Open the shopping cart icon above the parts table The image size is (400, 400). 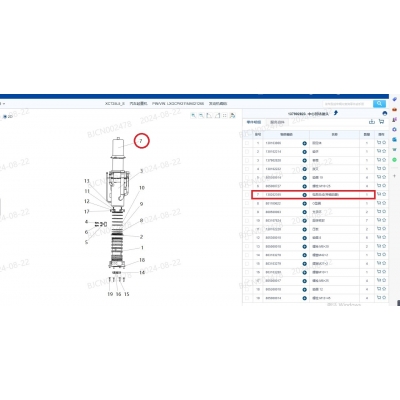click(381, 122)
